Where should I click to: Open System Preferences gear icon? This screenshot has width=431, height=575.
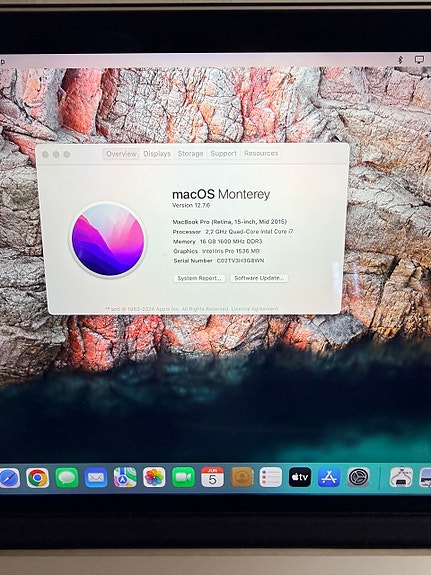358,477
